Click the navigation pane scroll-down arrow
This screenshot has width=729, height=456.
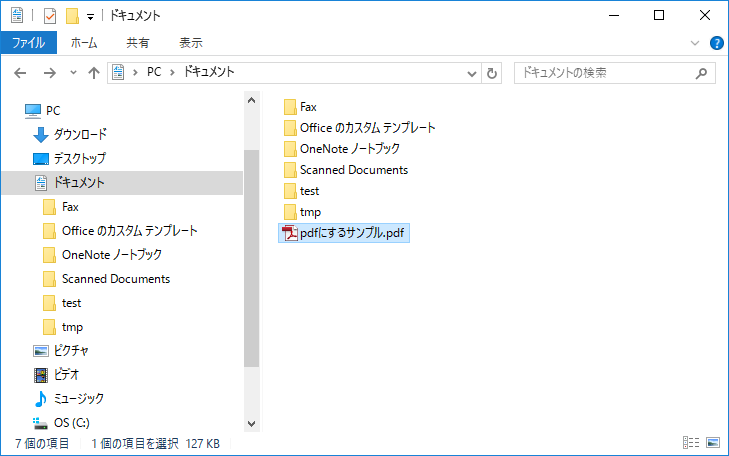pyautogui.click(x=252, y=423)
